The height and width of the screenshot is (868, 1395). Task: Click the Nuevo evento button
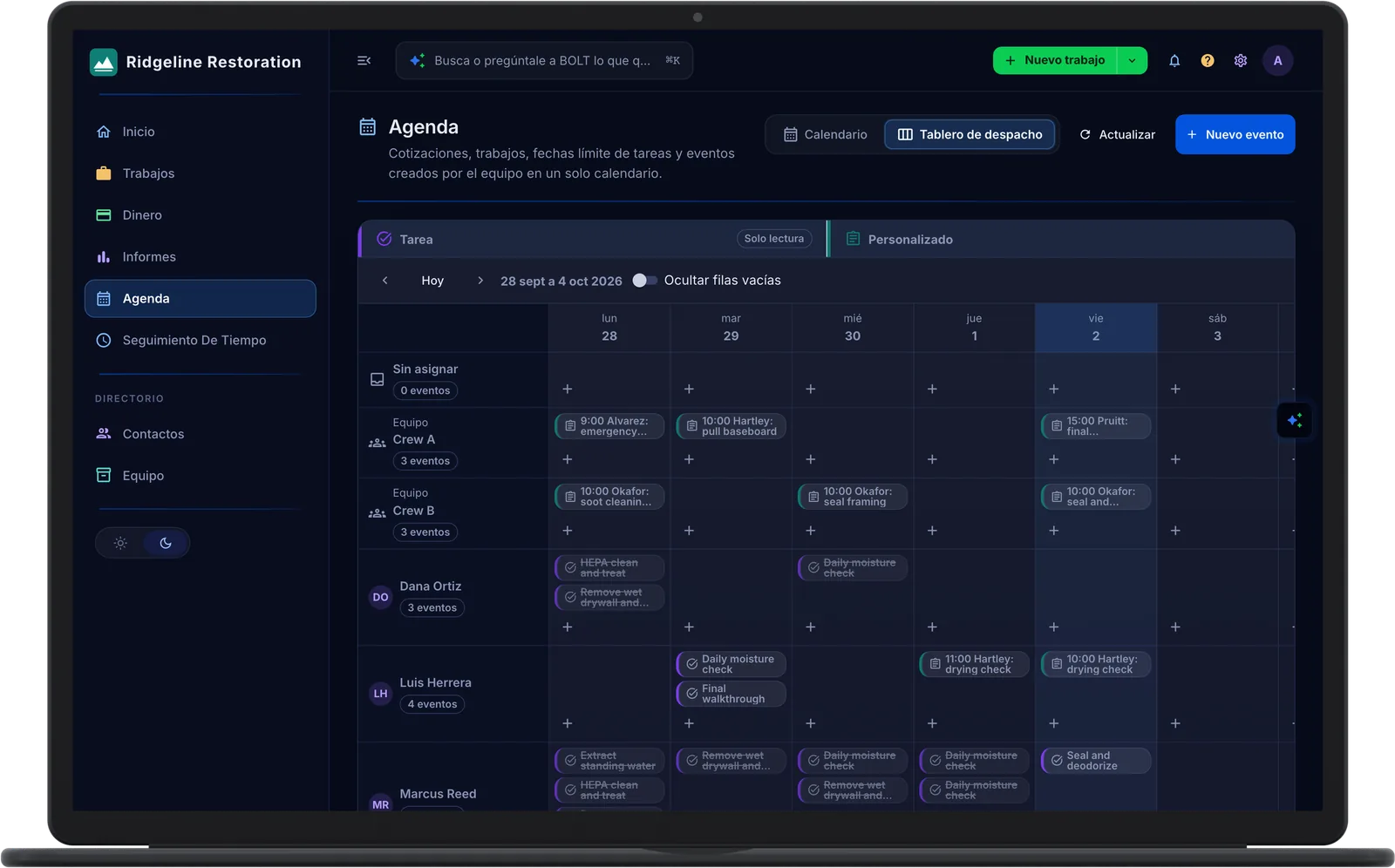pyautogui.click(x=1235, y=134)
